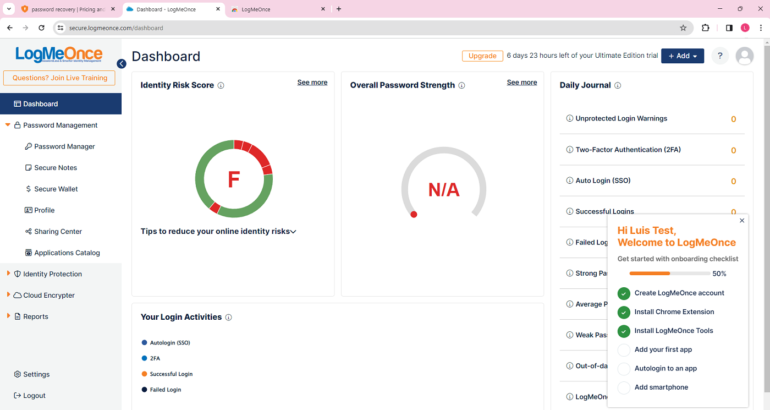The height and width of the screenshot is (410, 770).
Task: Click the Logout icon in sidebar
Action: [17, 395]
